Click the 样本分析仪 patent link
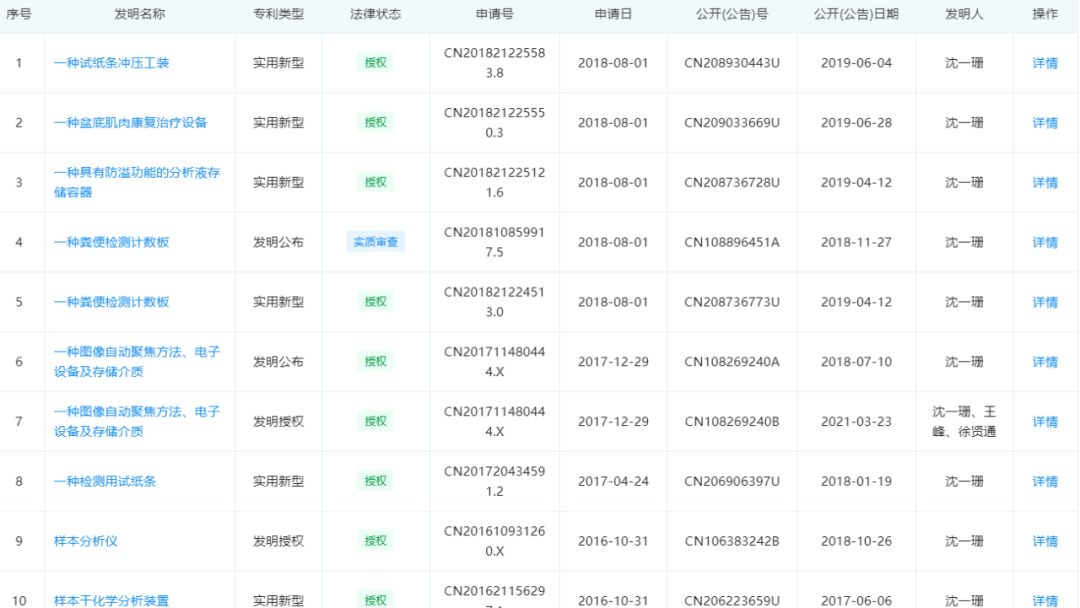 coord(86,540)
